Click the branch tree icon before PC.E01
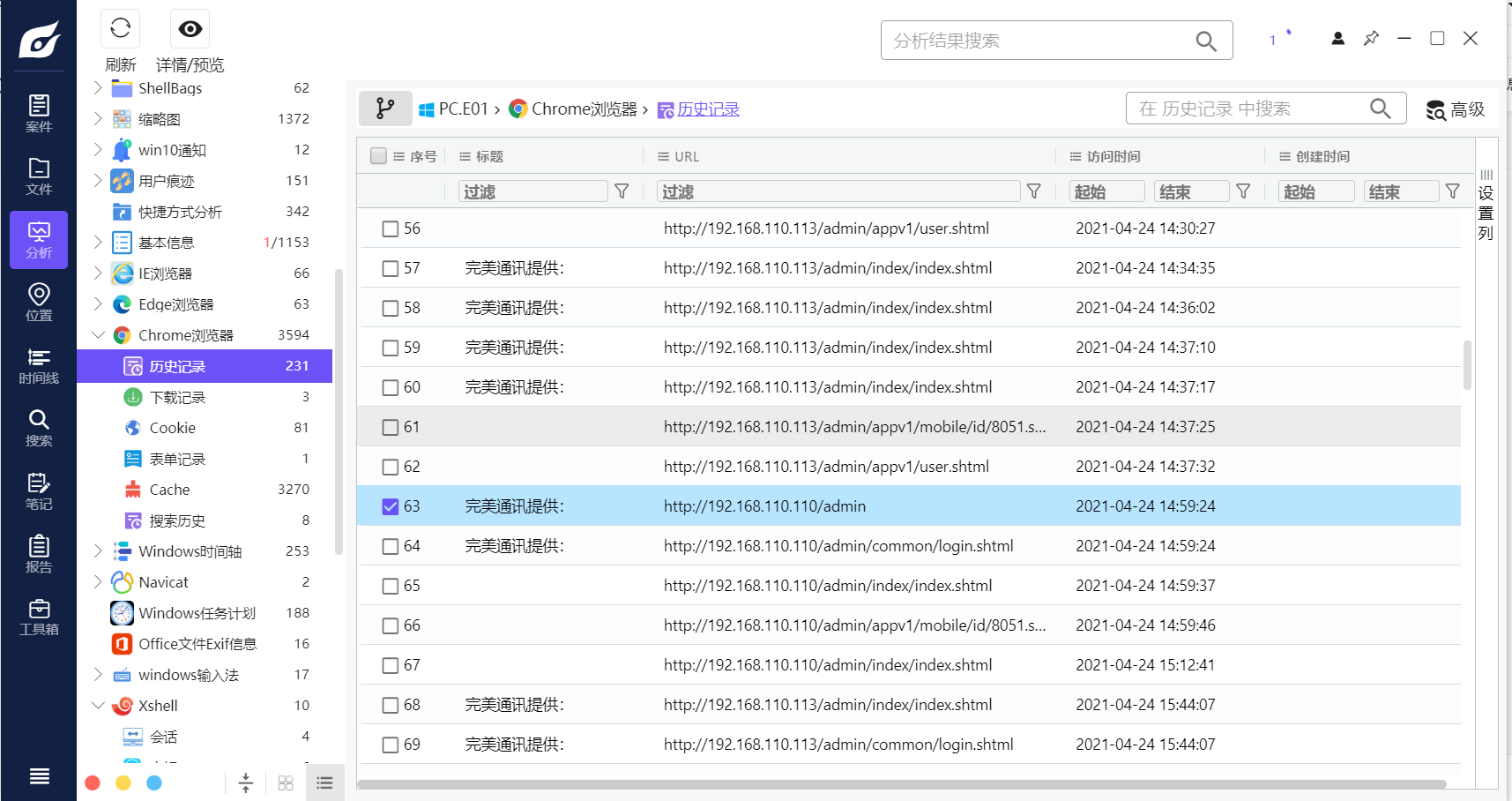 (385, 109)
